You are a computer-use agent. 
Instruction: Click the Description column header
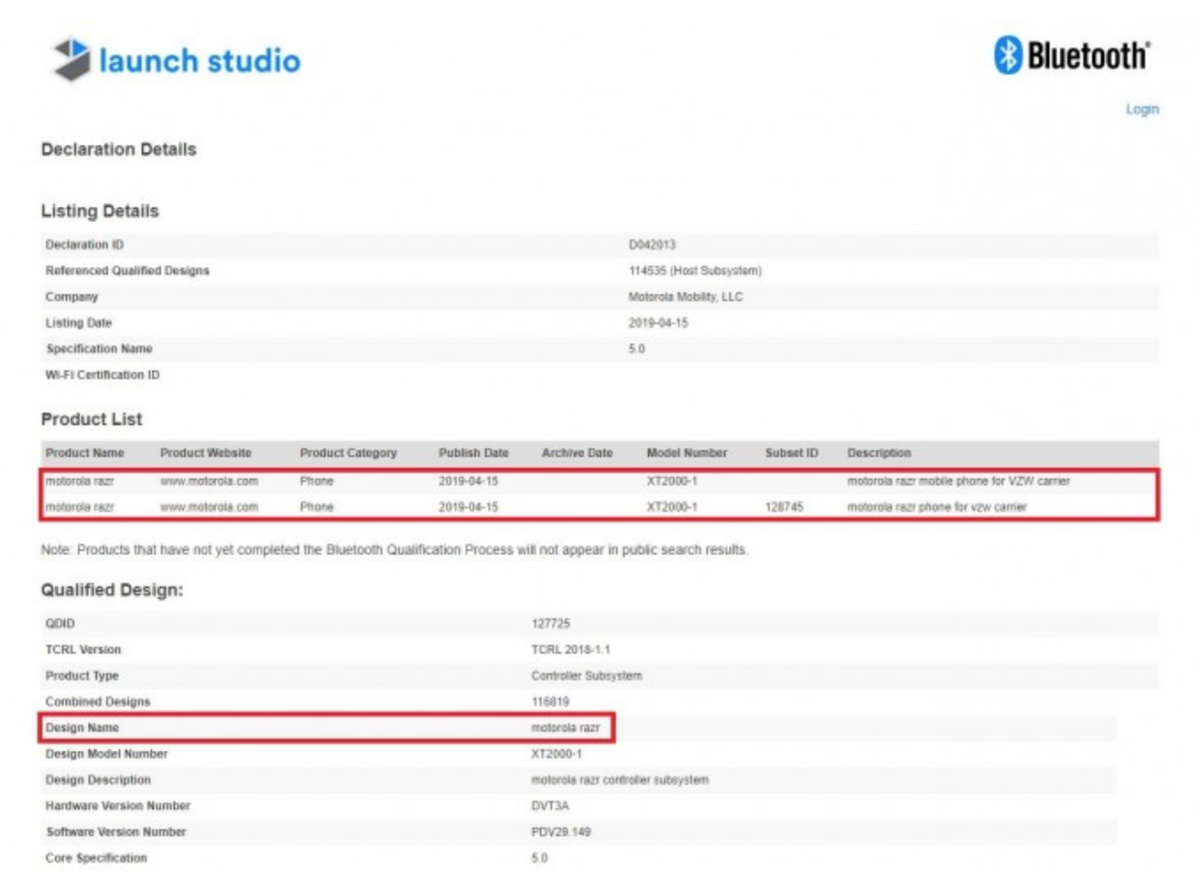pos(879,453)
